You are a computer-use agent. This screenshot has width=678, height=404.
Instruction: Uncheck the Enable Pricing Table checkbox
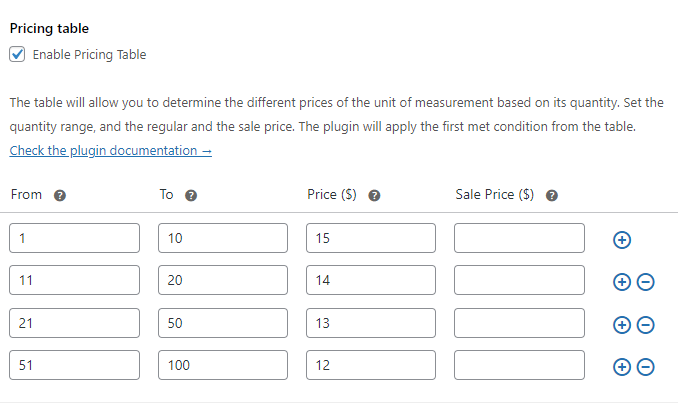coord(17,55)
